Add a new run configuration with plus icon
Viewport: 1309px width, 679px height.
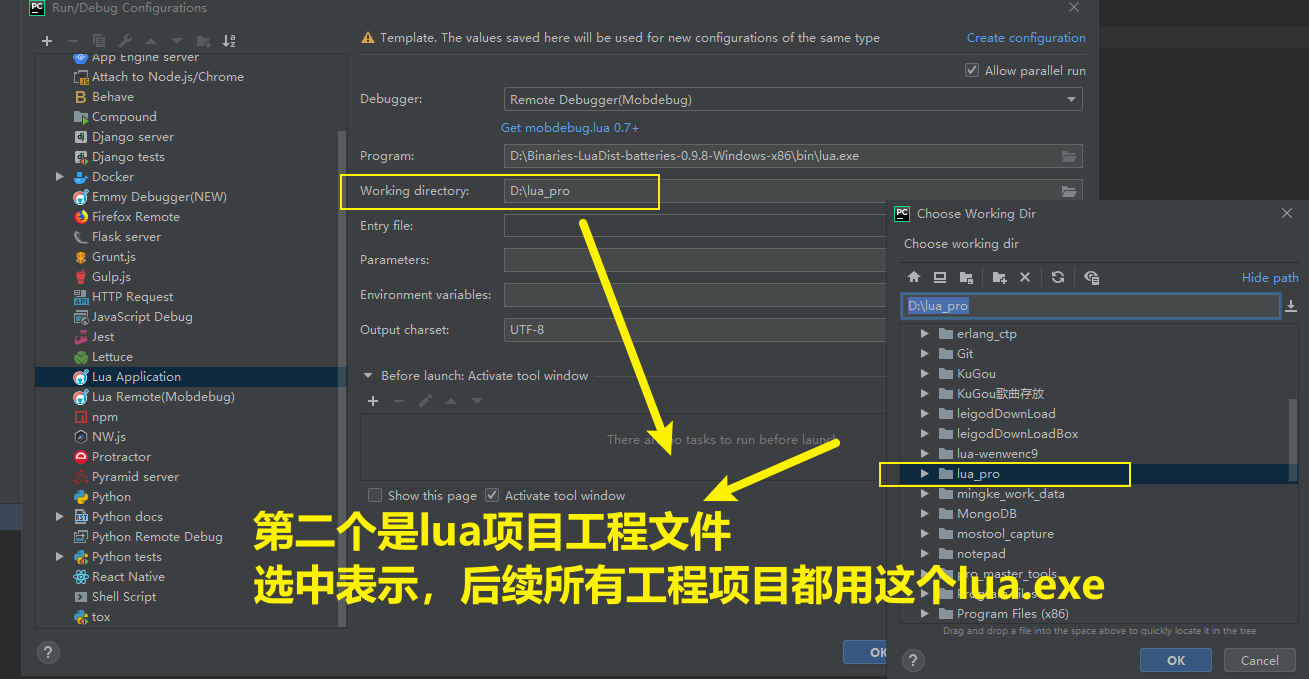pyautogui.click(x=47, y=41)
